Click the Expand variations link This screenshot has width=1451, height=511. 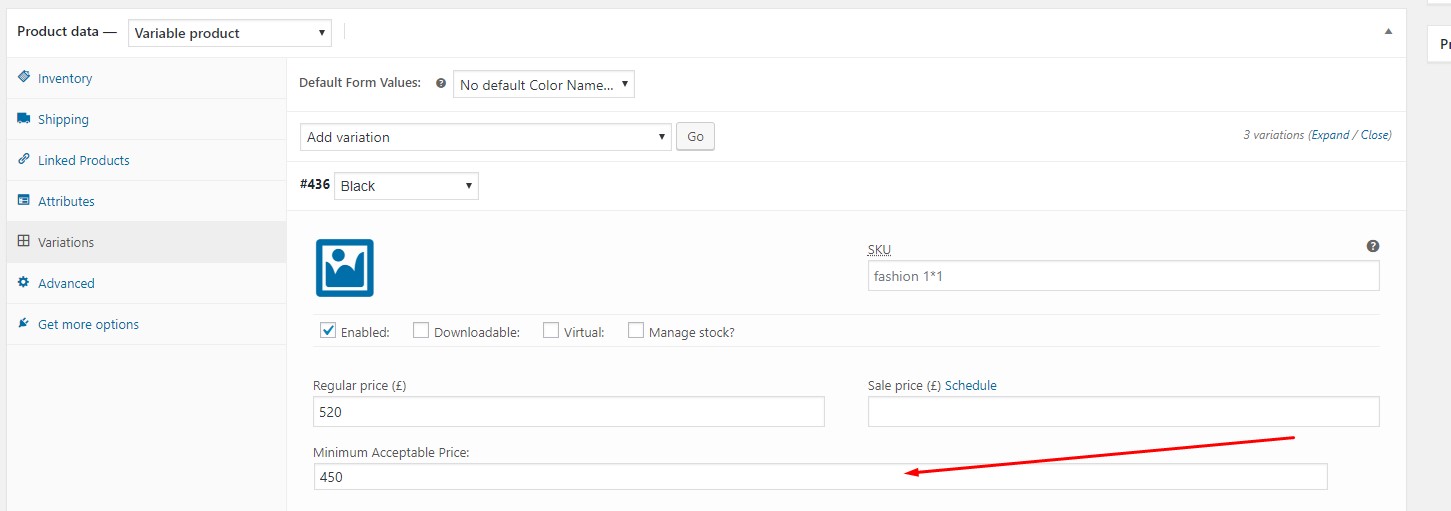[1331, 135]
